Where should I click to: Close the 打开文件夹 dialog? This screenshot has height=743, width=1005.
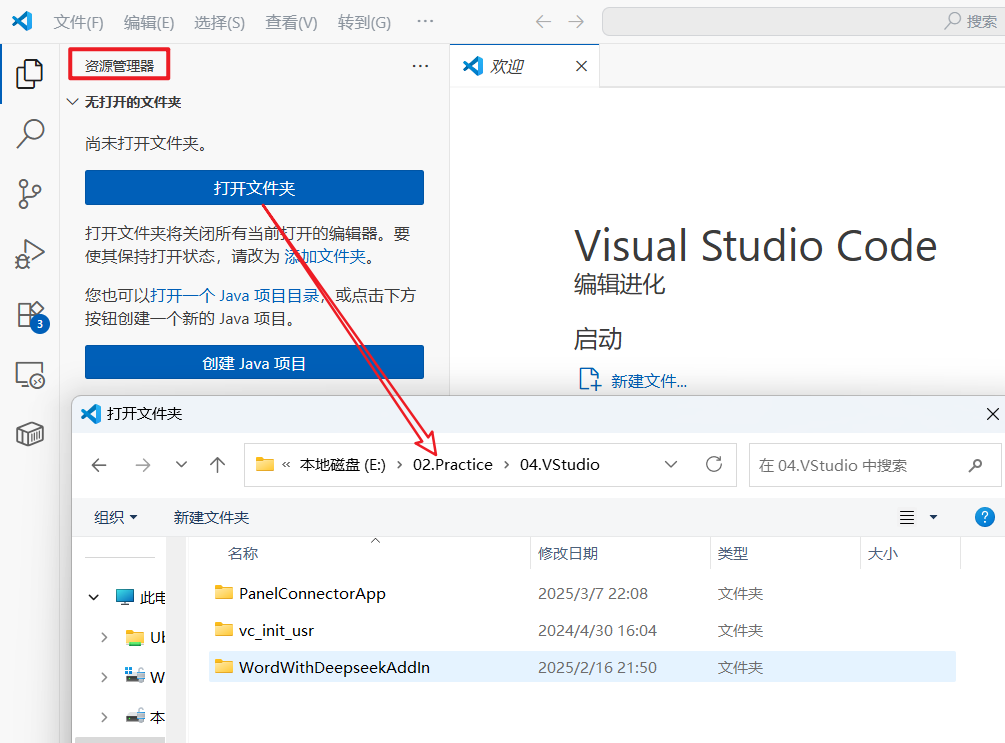[992, 414]
